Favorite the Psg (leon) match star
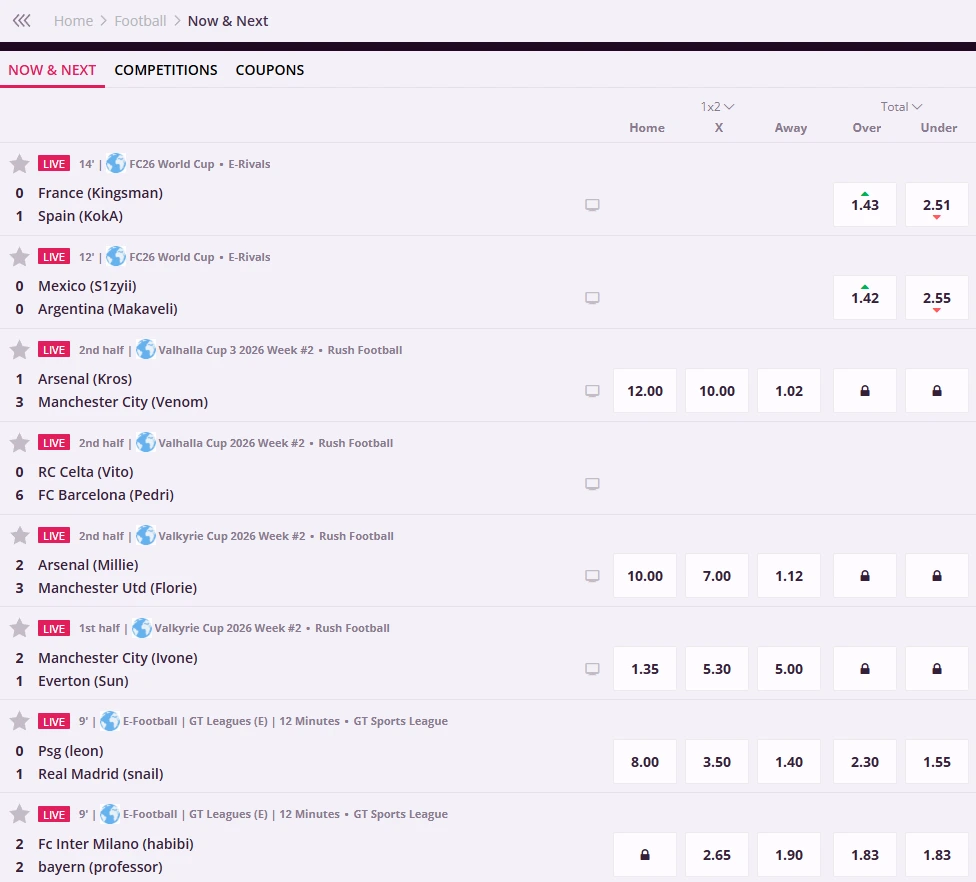 [19, 721]
